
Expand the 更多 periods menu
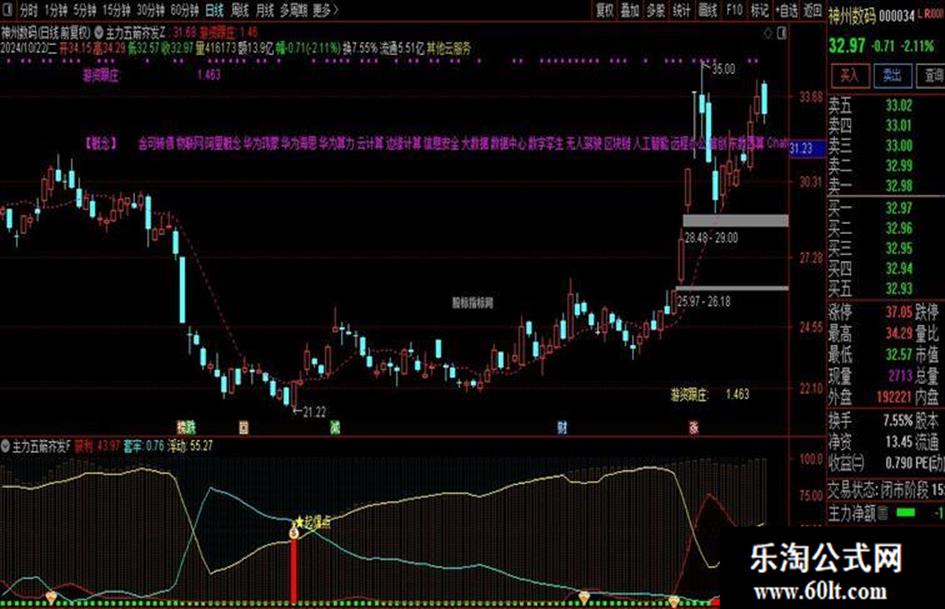(325, 10)
